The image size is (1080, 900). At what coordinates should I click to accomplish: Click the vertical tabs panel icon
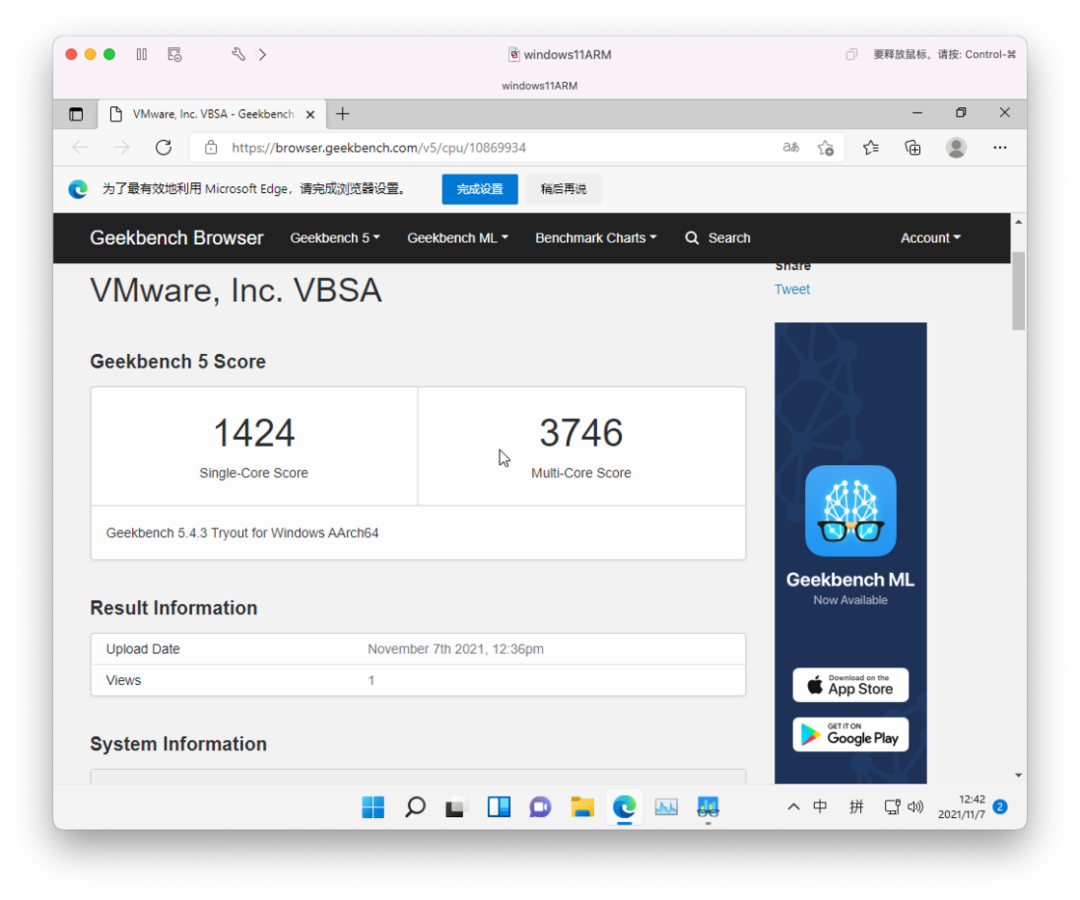pyautogui.click(x=76, y=114)
